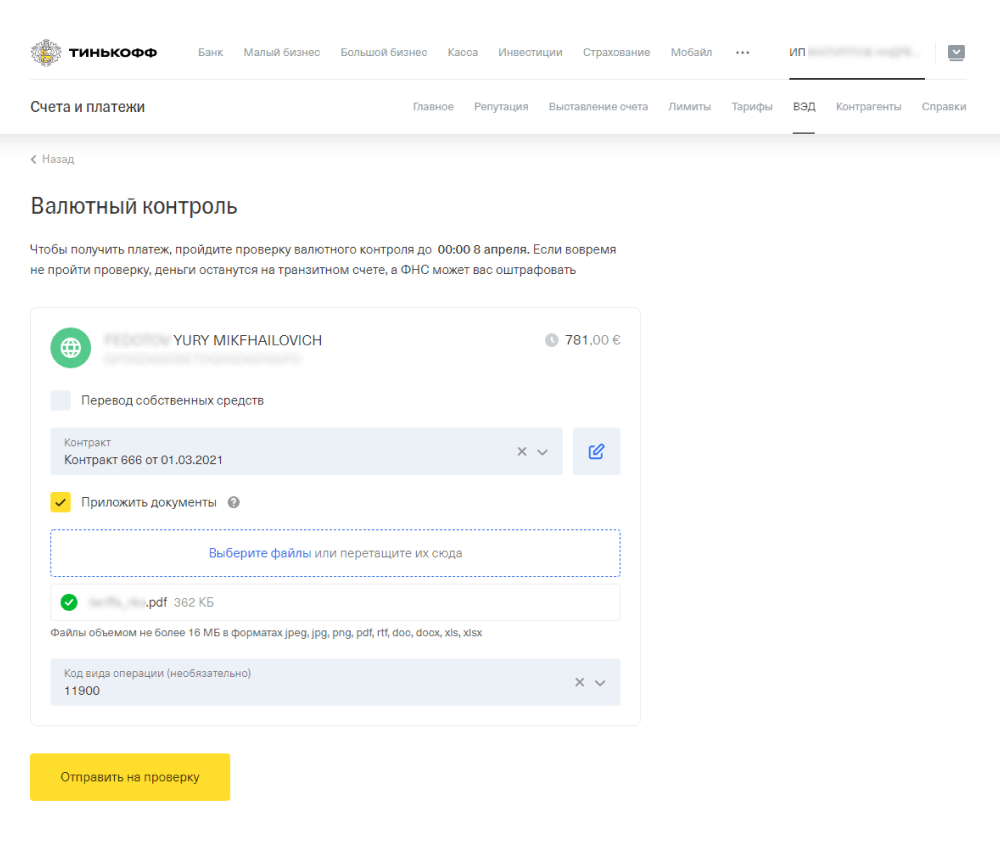Switch to the Контрагенты tab

pos(868,107)
